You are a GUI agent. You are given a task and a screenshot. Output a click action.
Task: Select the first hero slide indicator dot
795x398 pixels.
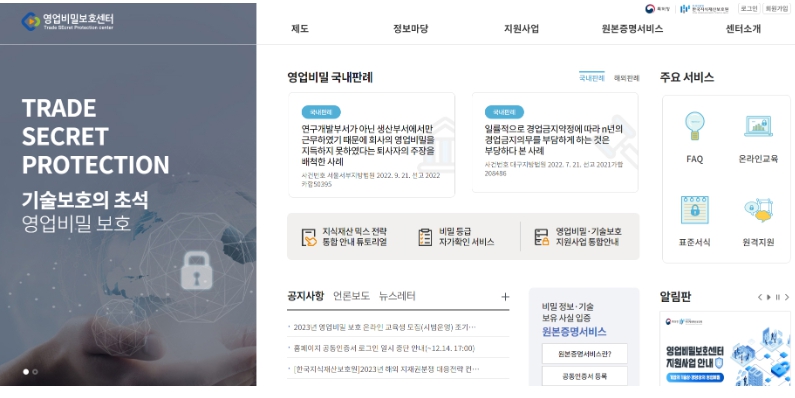click(26, 372)
